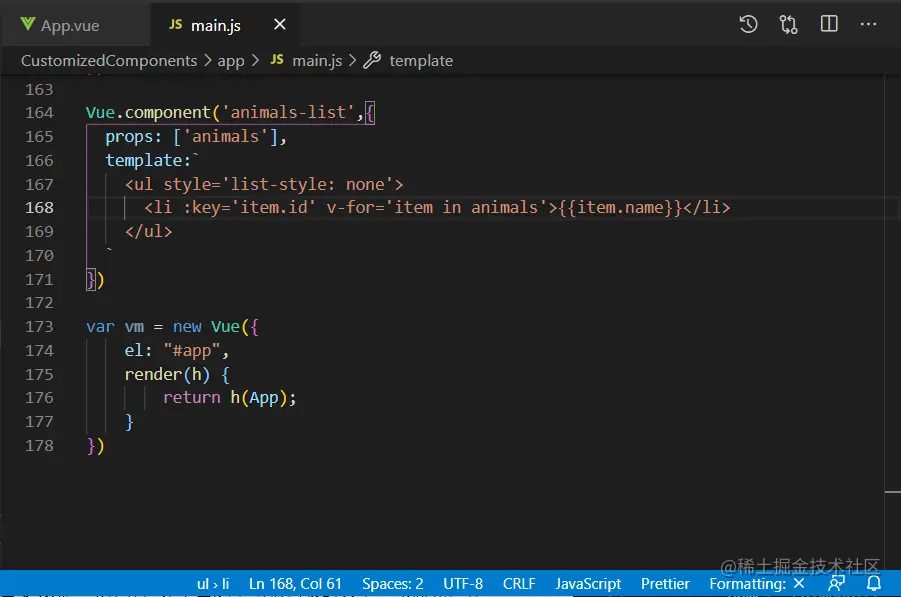Select CustomizedComponents in the breadcrumb

click(109, 60)
